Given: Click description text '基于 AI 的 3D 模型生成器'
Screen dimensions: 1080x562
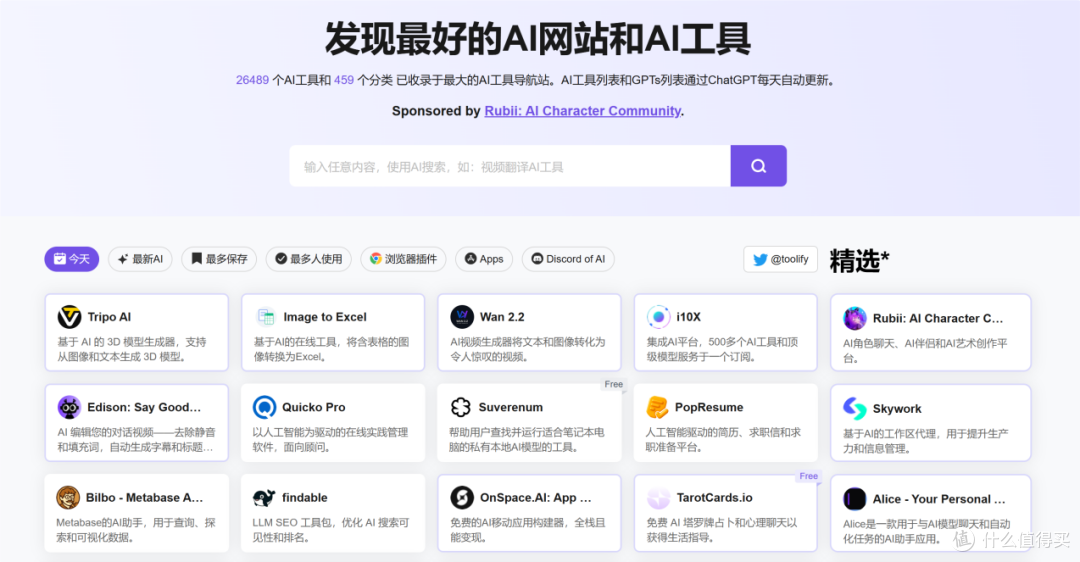Looking at the screenshot, I should point(116,342).
